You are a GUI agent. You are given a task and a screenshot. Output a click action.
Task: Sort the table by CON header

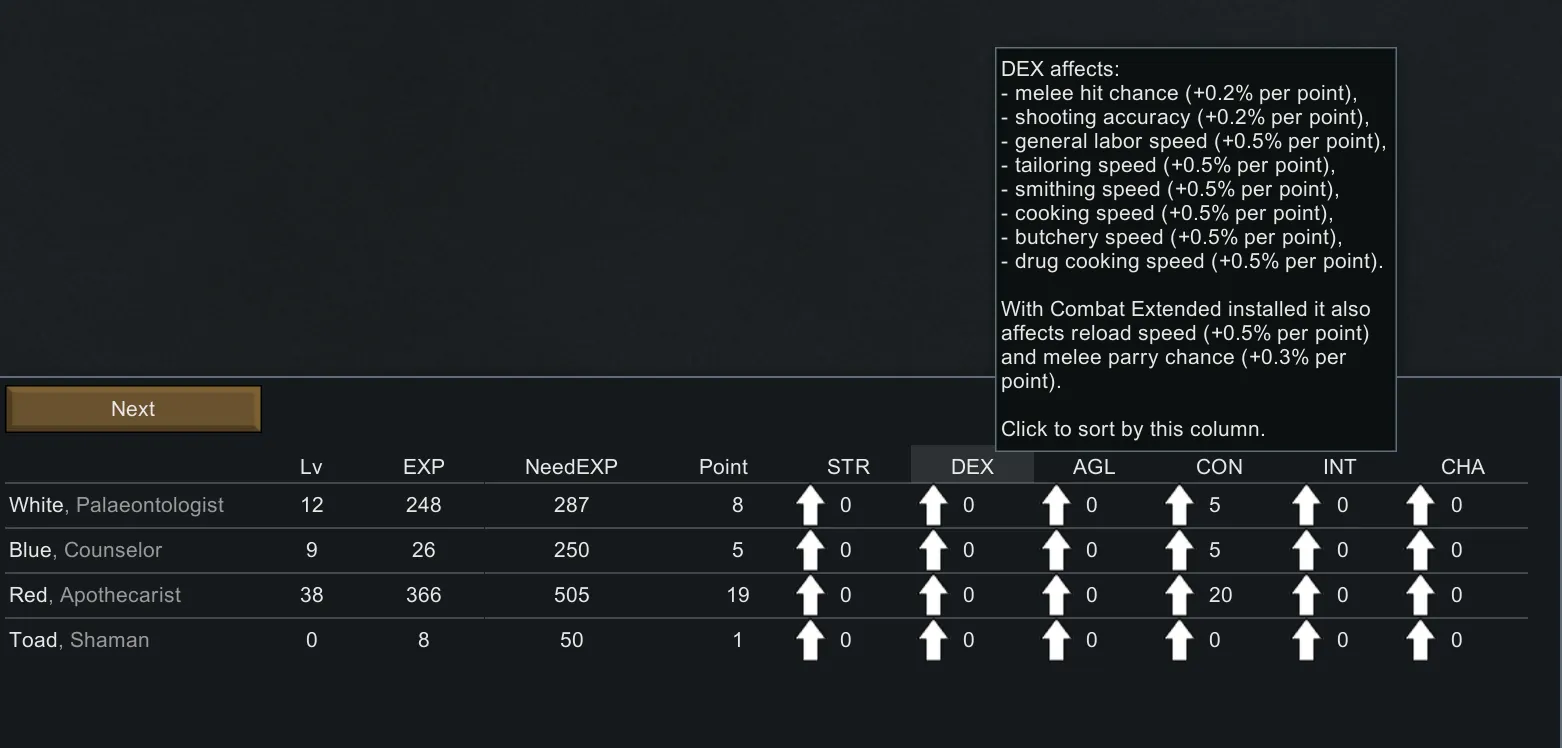pos(1219,467)
